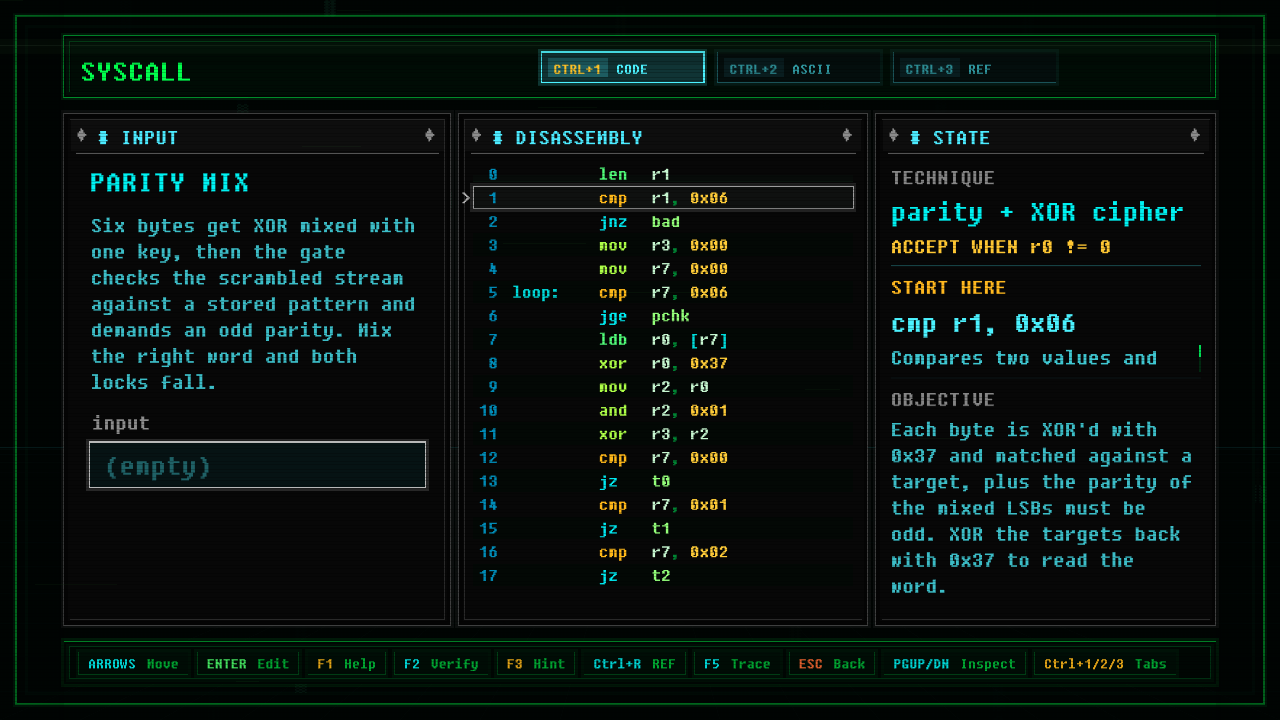This screenshot has width=1280, height=720.
Task: Open the CTRL+2 ASCII tab
Action: pyautogui.click(x=798, y=68)
